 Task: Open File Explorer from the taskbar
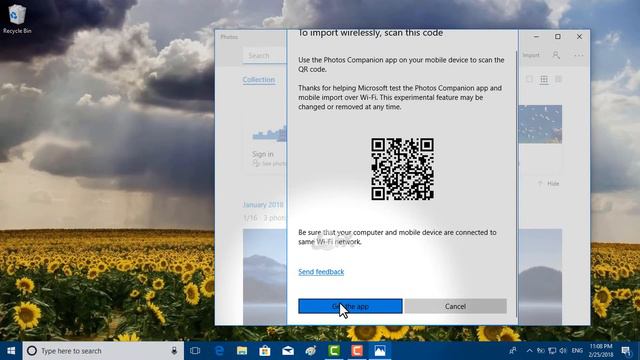pyautogui.click(x=242, y=351)
